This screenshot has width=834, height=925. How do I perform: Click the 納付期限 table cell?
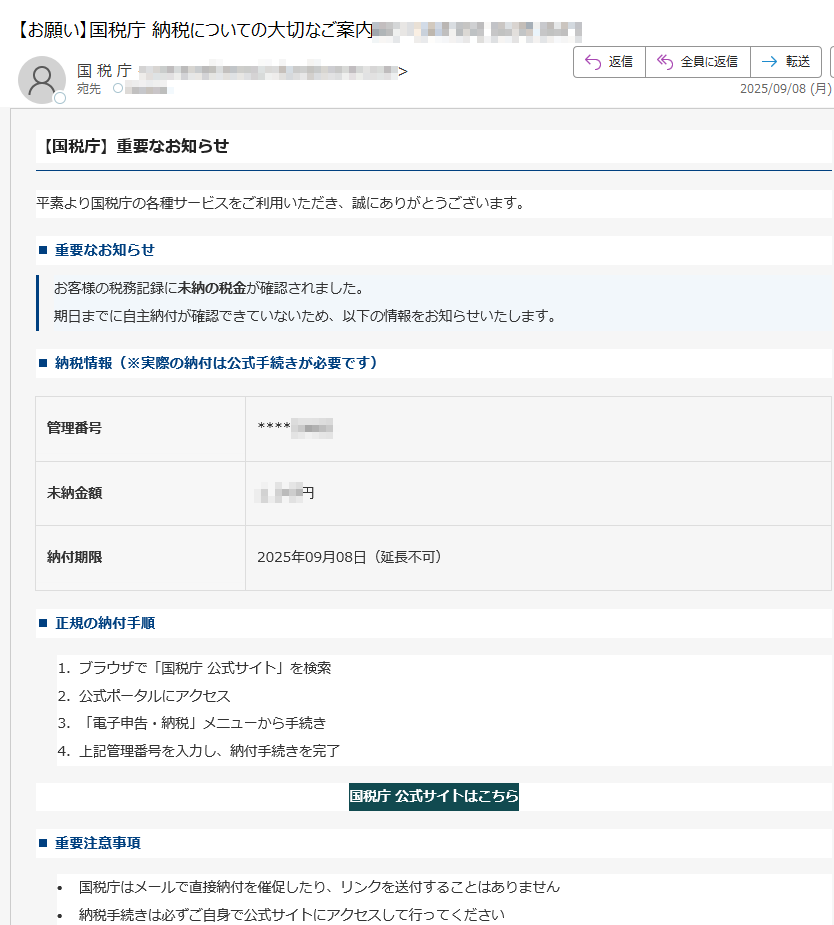(140, 557)
